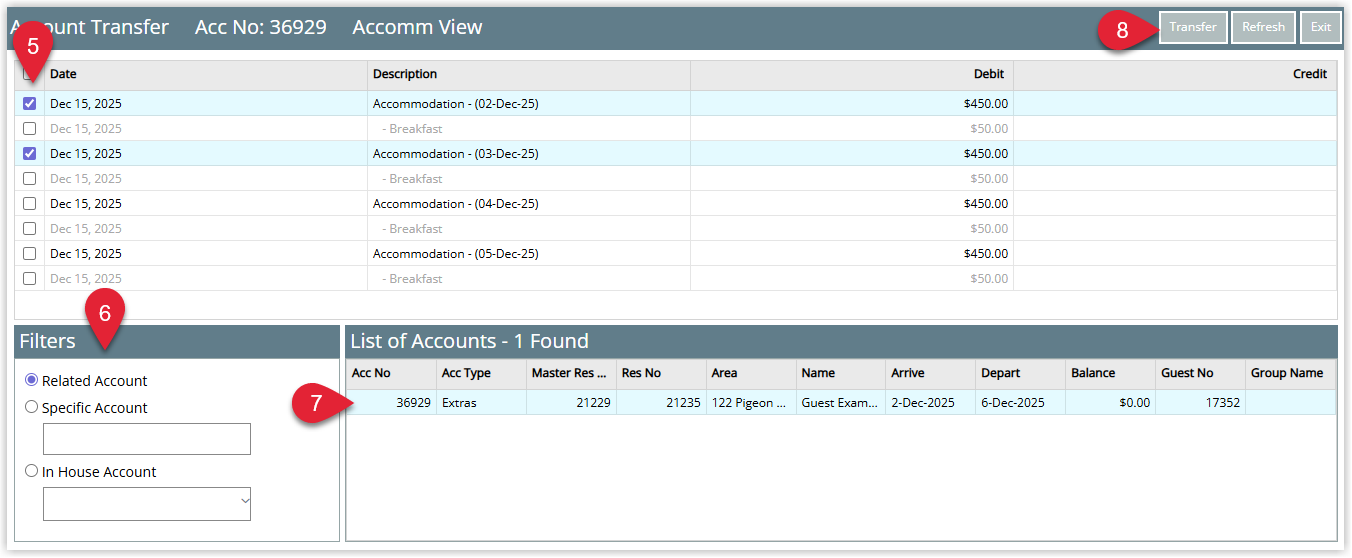Screen dimensions: 1352x558
Task: Click the Guest Exam... name cell
Action: (841, 402)
